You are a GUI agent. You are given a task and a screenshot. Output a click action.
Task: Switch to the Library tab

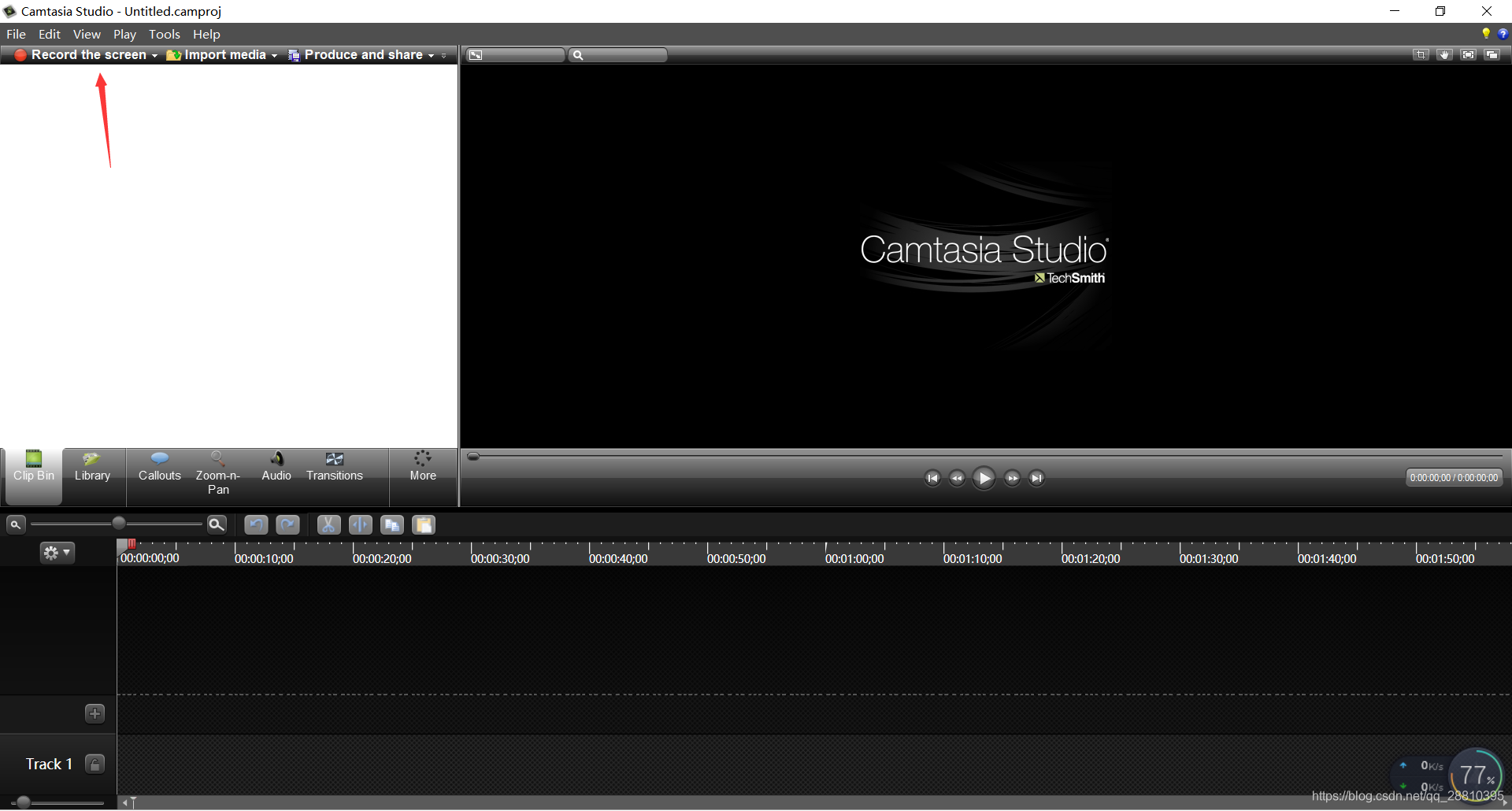click(x=93, y=468)
